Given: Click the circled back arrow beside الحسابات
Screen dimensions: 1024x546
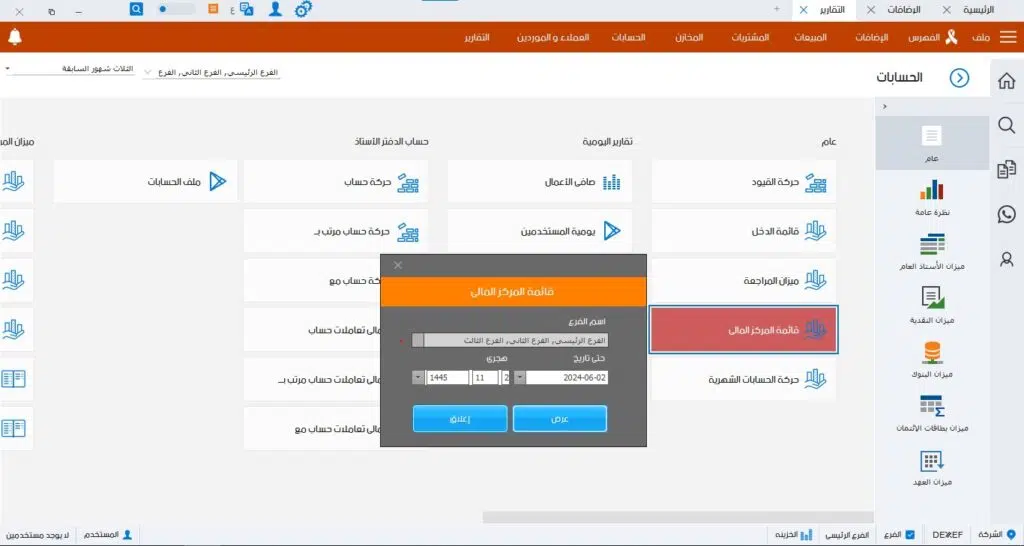Looking at the screenshot, I should tap(959, 78).
